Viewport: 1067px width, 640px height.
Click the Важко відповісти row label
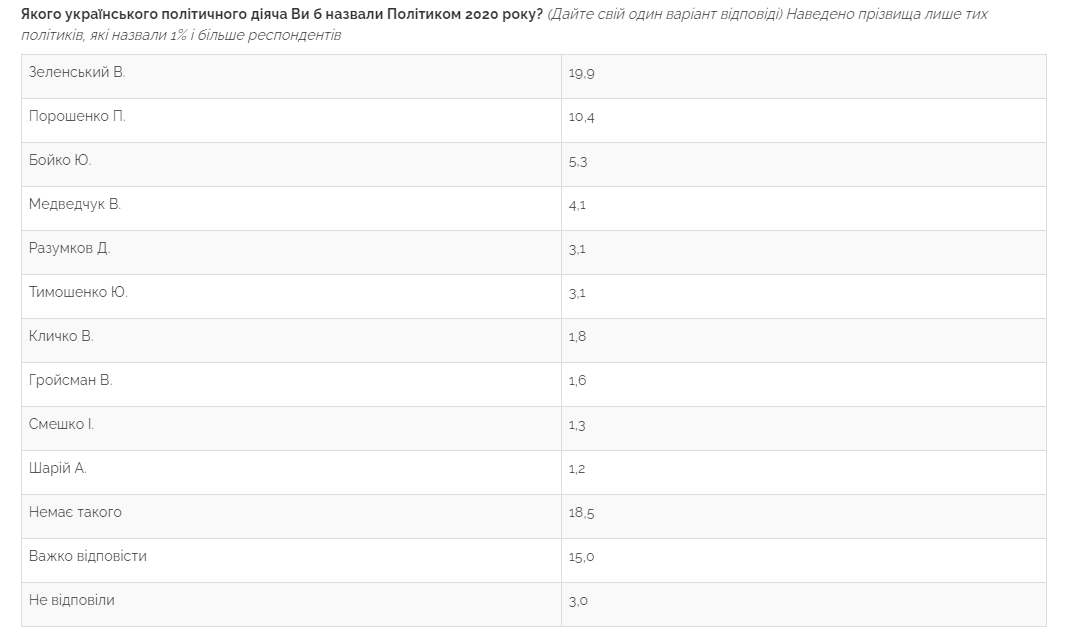click(88, 557)
